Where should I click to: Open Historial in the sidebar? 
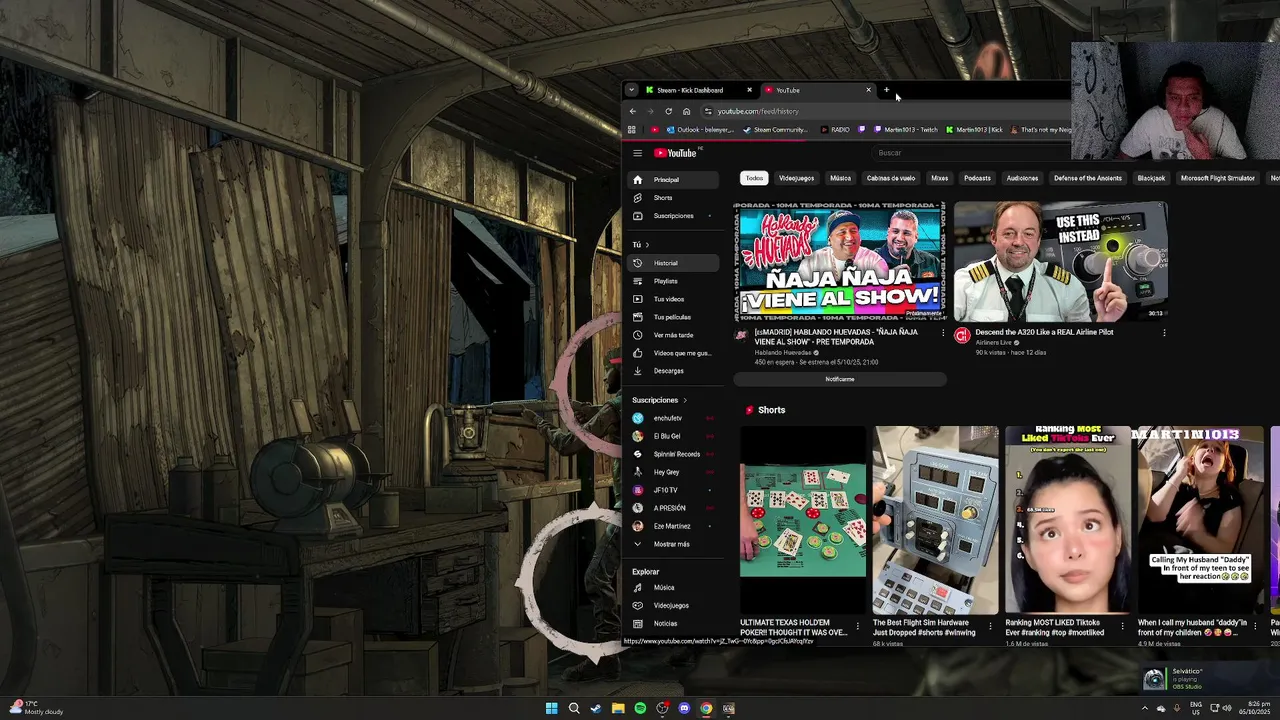(674, 263)
